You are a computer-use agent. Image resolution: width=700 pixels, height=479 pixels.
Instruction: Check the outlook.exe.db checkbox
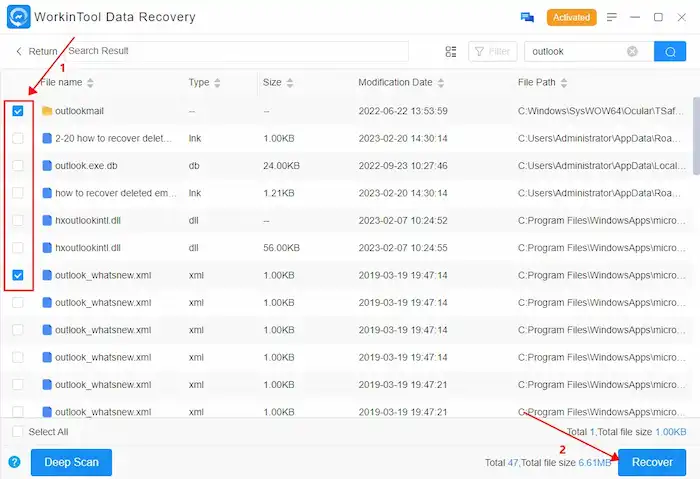coord(18,166)
